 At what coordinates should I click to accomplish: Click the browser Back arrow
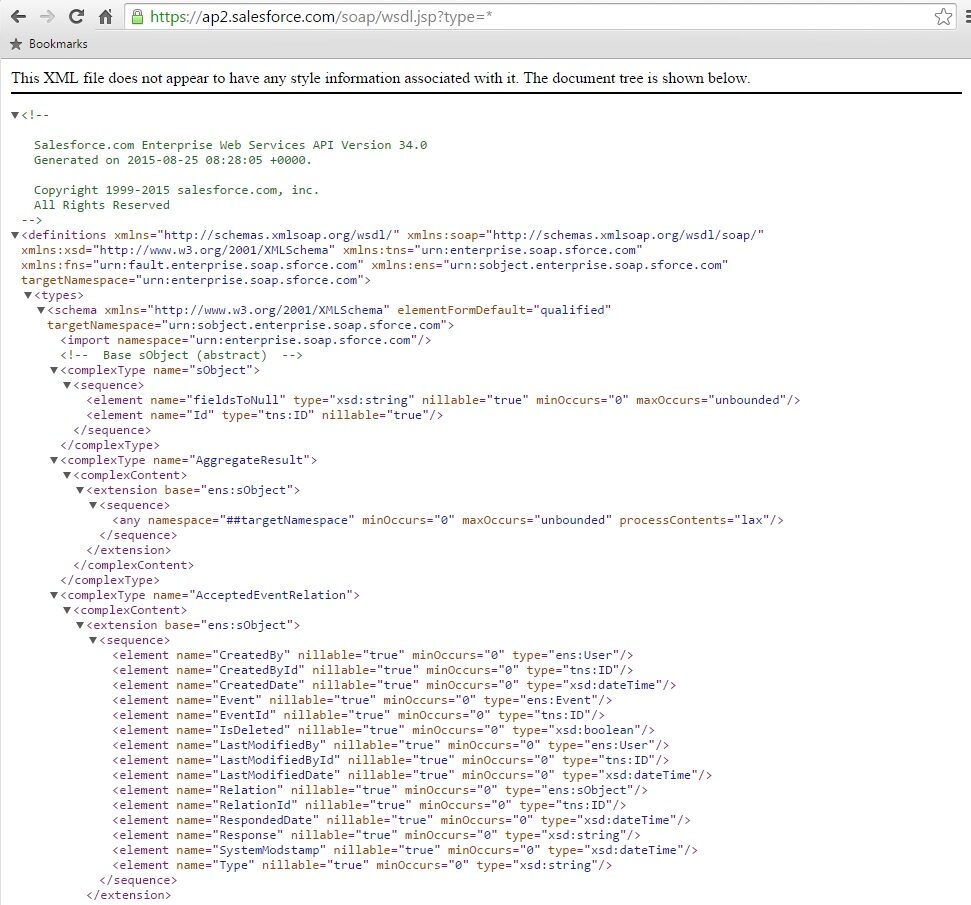coord(18,17)
